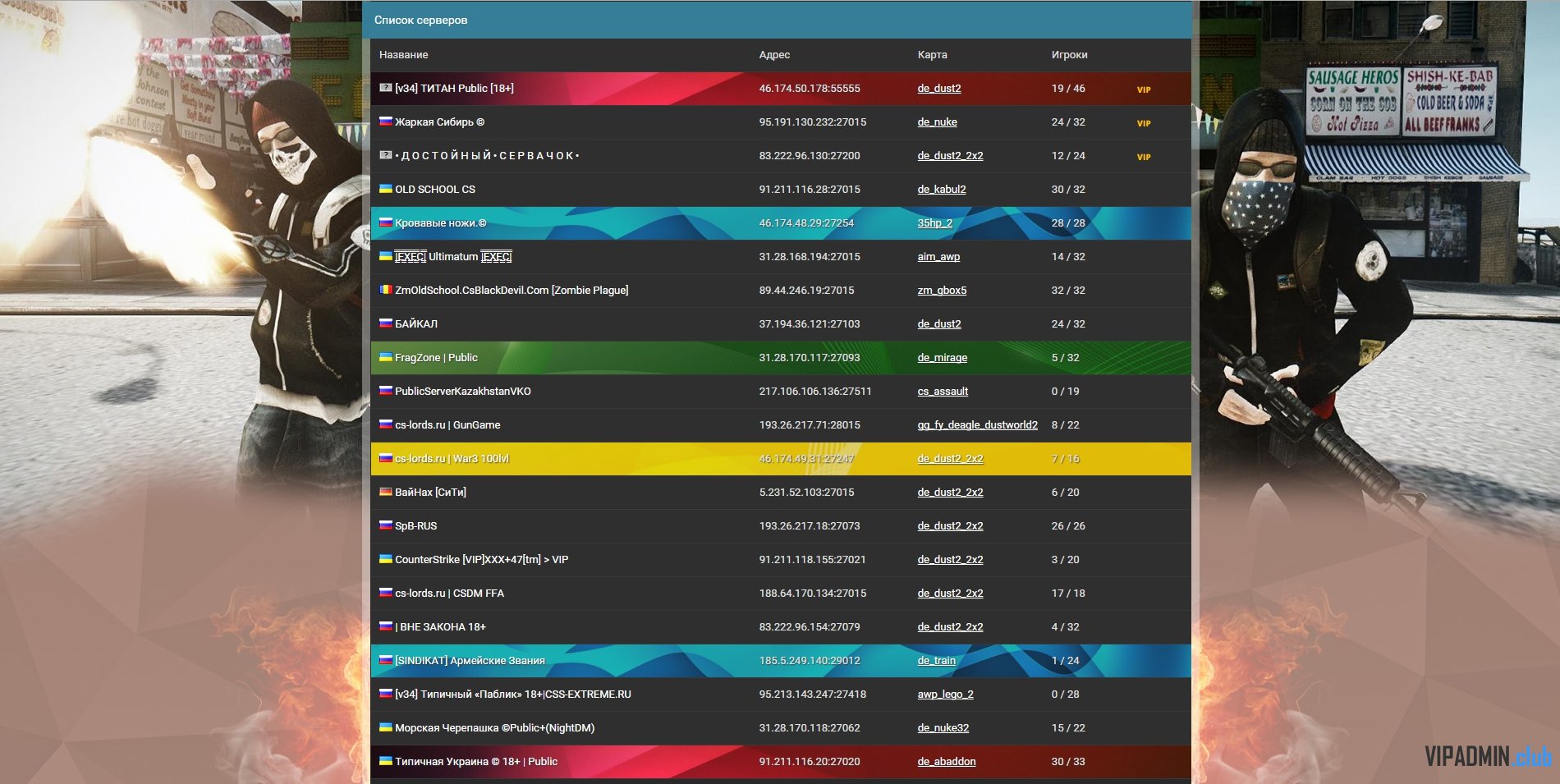
Task: Select the address 95.191.130.232:27015
Action: click(813, 122)
